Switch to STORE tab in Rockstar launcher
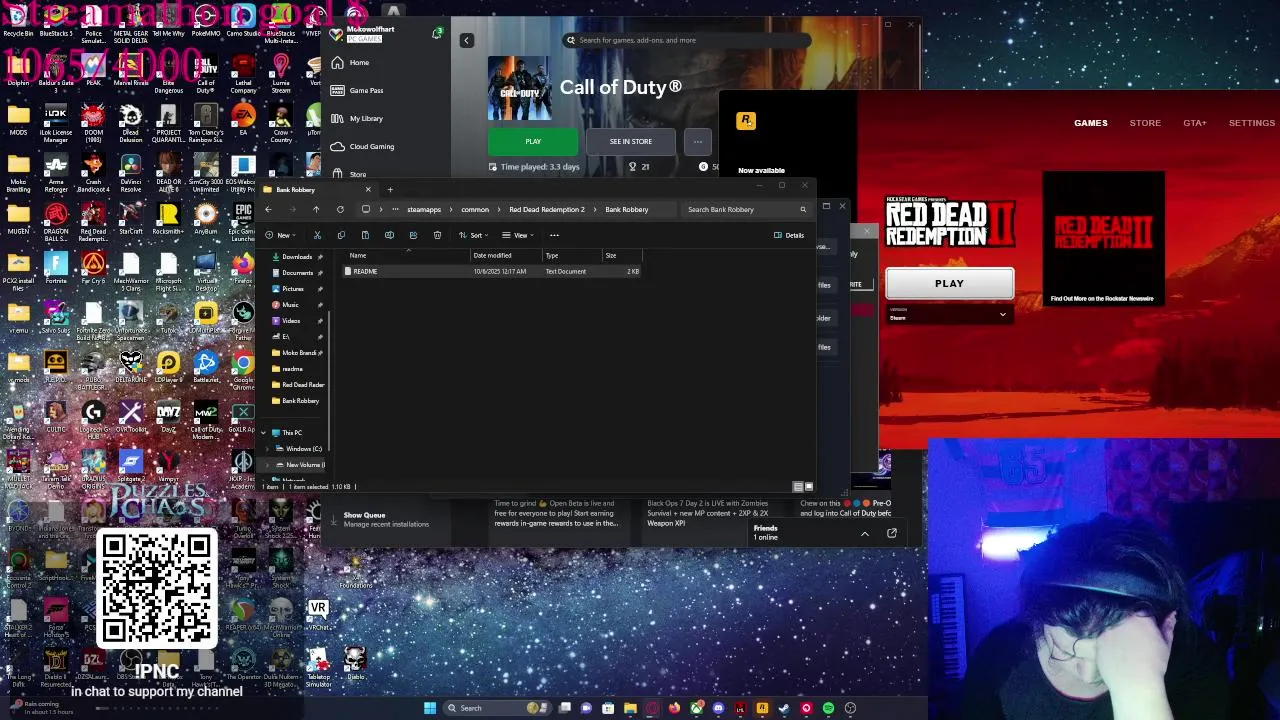This screenshot has width=1280, height=720. tap(1145, 123)
